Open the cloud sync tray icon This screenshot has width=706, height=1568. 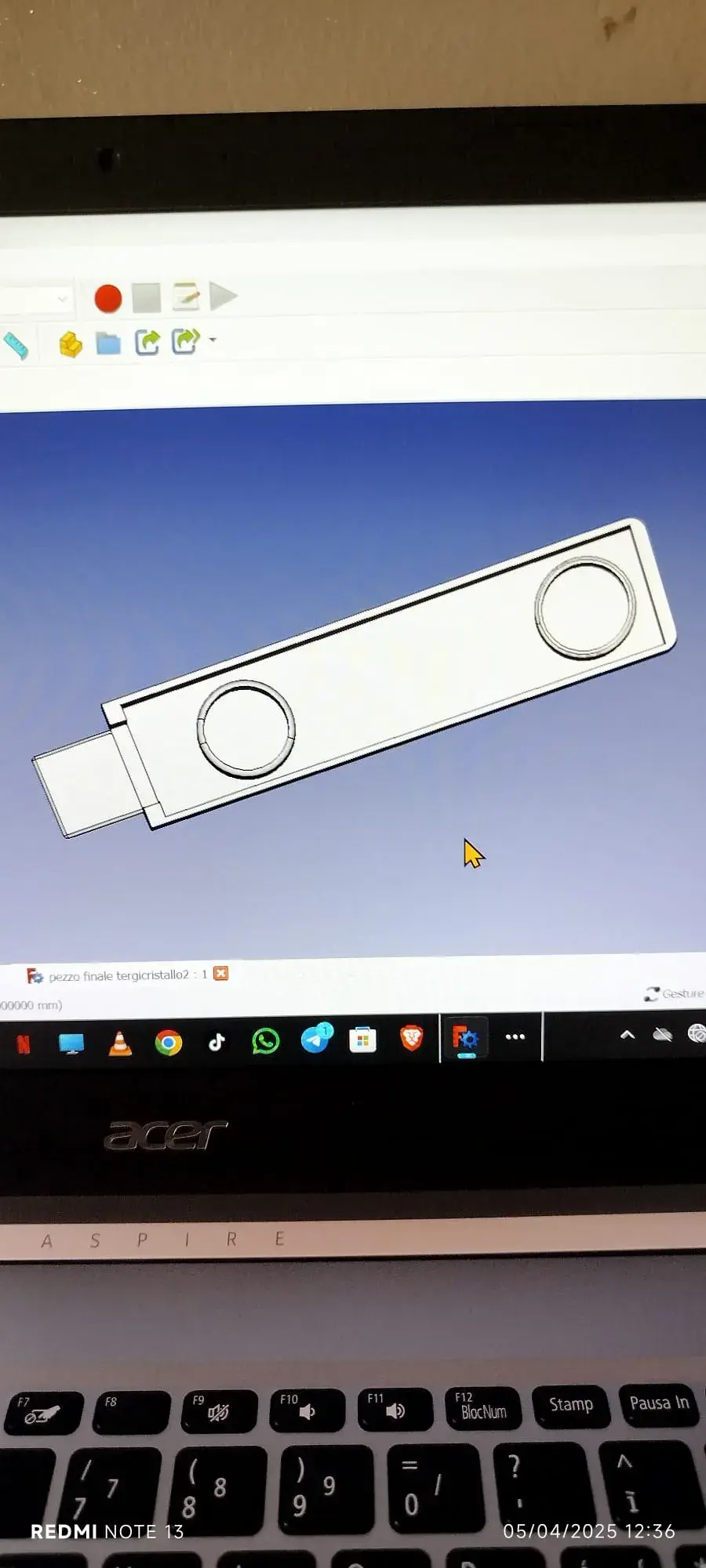tap(663, 1035)
